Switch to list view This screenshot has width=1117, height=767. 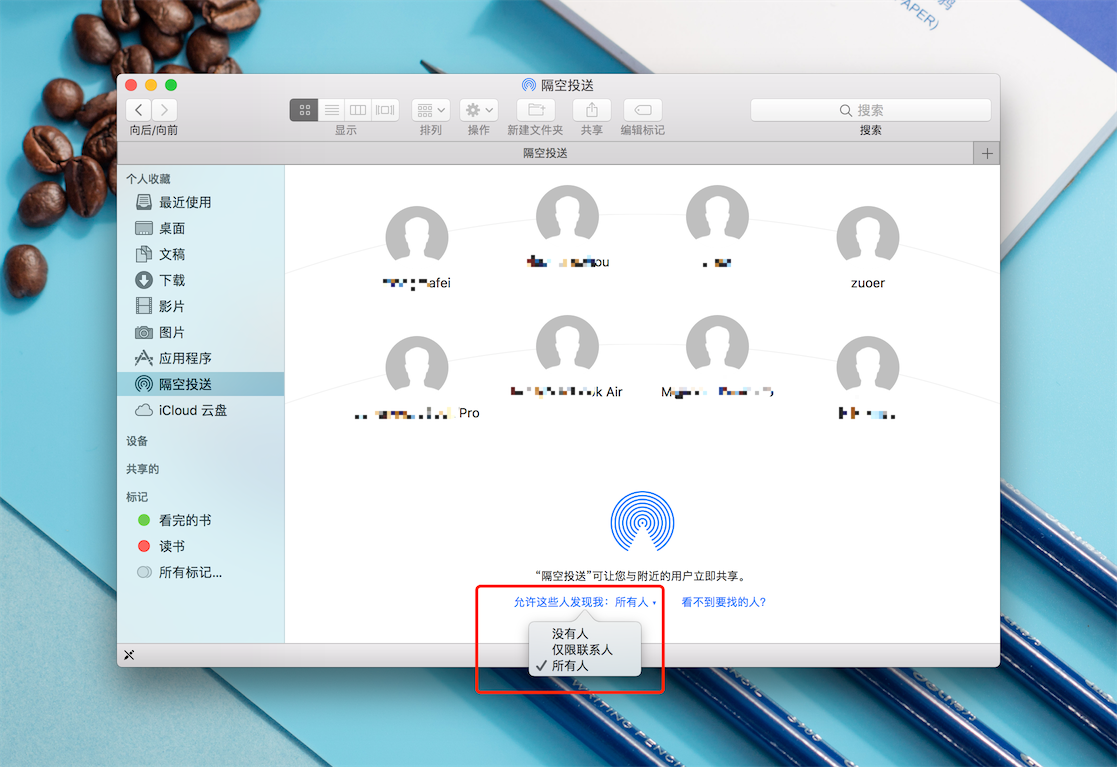pyautogui.click(x=331, y=110)
